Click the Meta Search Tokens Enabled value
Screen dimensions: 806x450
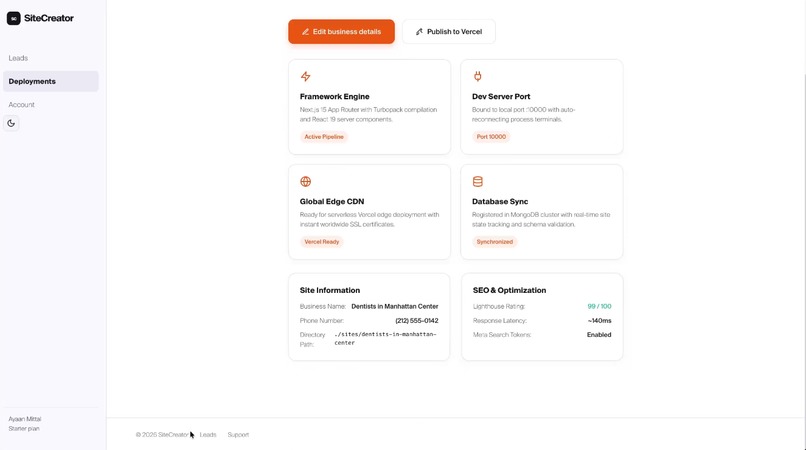pyautogui.click(x=599, y=335)
